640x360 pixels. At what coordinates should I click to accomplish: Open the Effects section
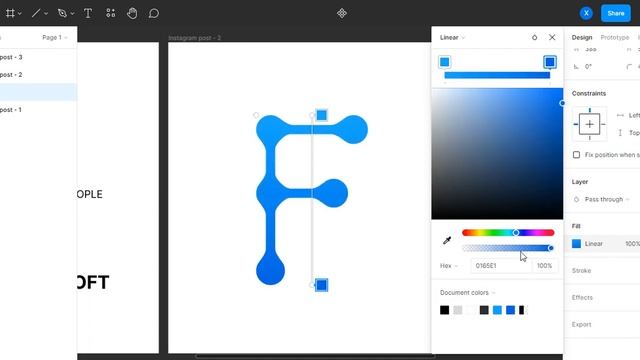click(x=582, y=298)
